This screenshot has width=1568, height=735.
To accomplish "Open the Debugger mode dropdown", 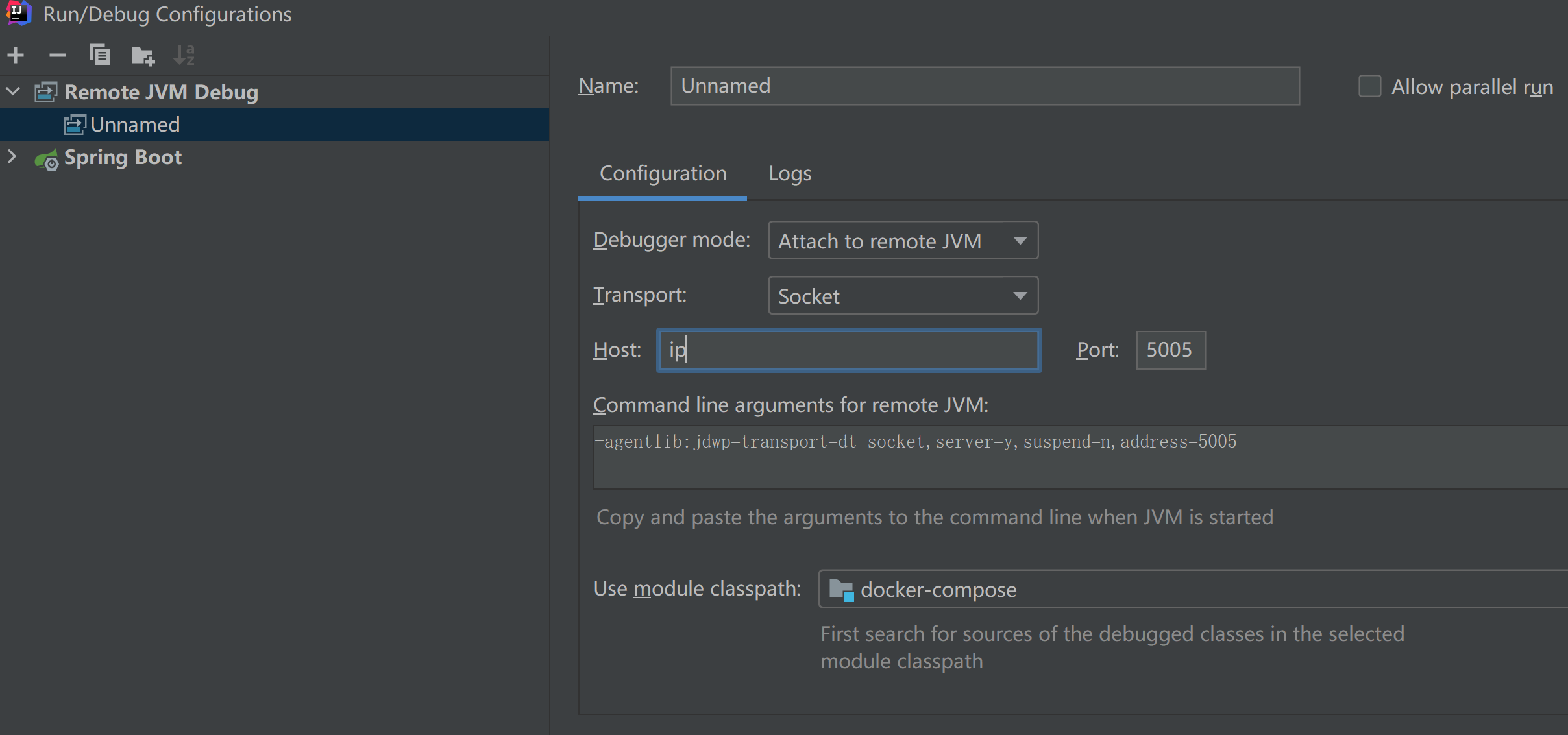I will [903, 241].
